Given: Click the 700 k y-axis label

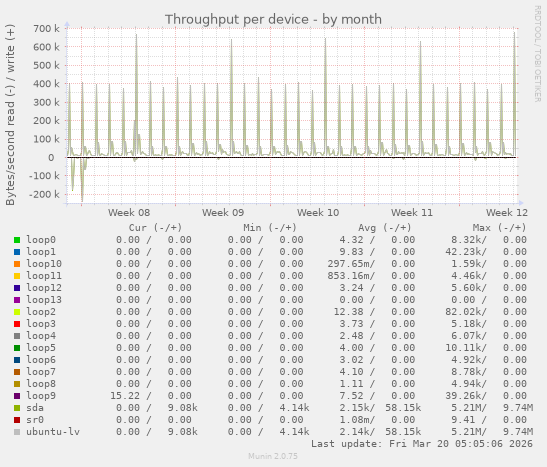Looking at the screenshot, I should (46, 29).
